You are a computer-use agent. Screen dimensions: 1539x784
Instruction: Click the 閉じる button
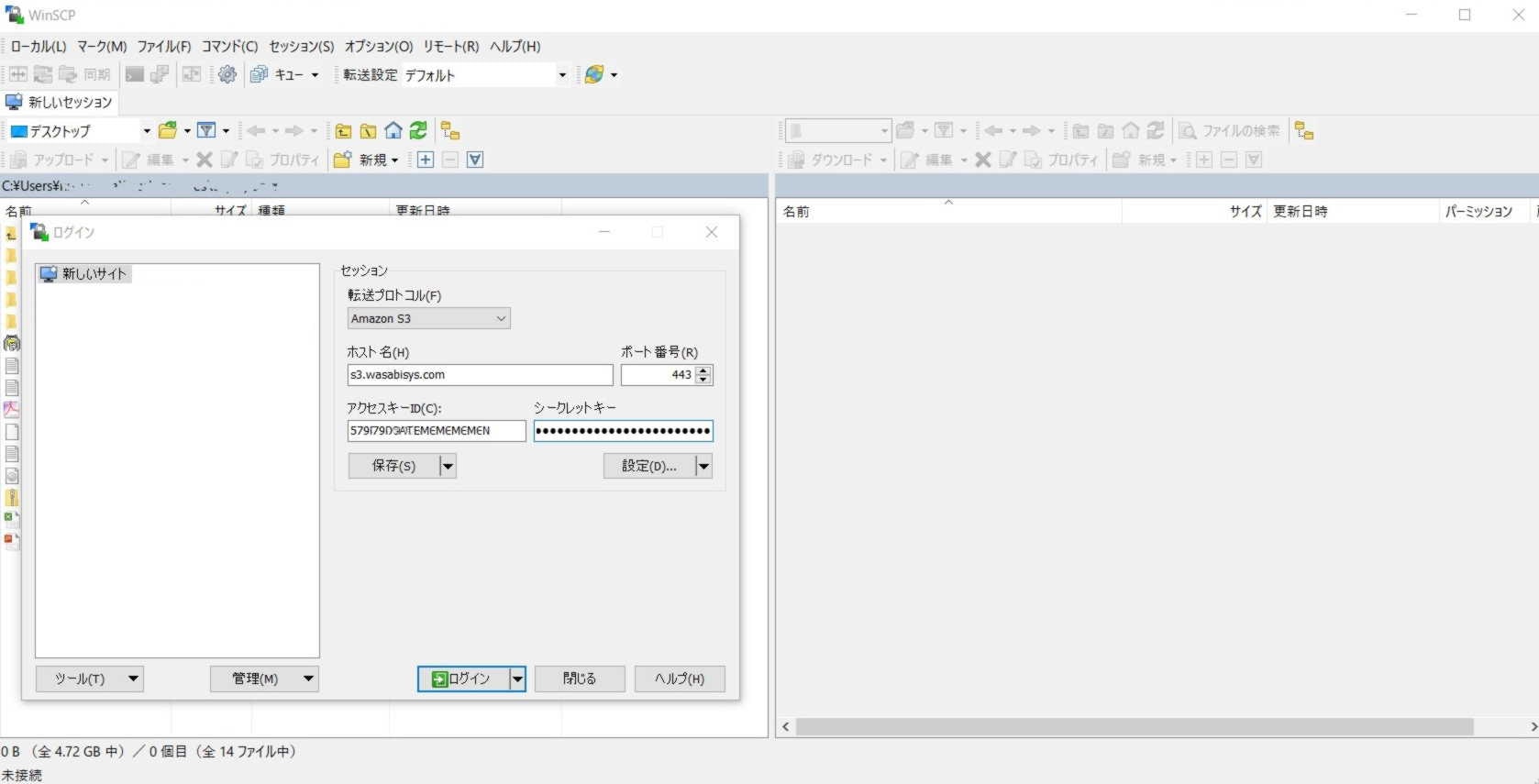[x=580, y=679]
